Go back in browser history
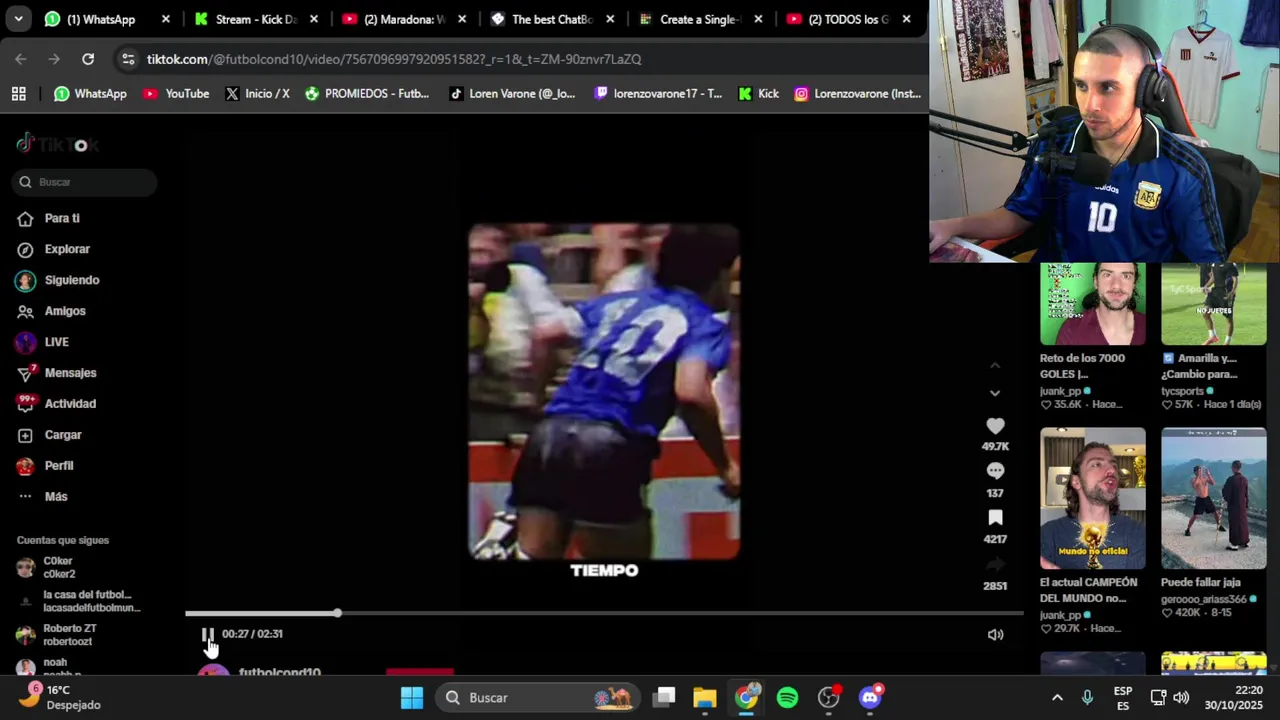Screen dimensions: 1280x720 pyautogui.click(x=21, y=59)
